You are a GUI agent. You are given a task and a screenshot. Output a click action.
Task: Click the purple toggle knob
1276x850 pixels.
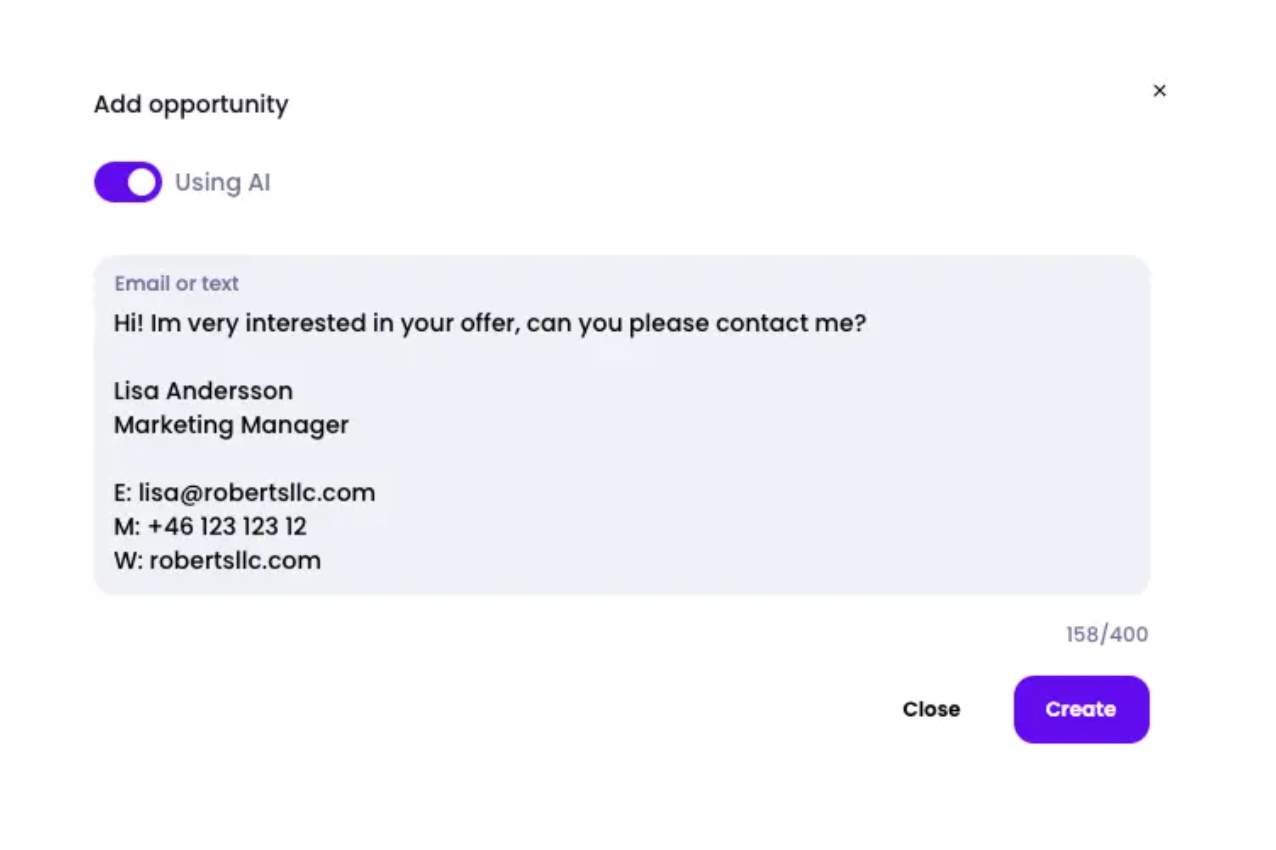pyautogui.click(x=141, y=182)
